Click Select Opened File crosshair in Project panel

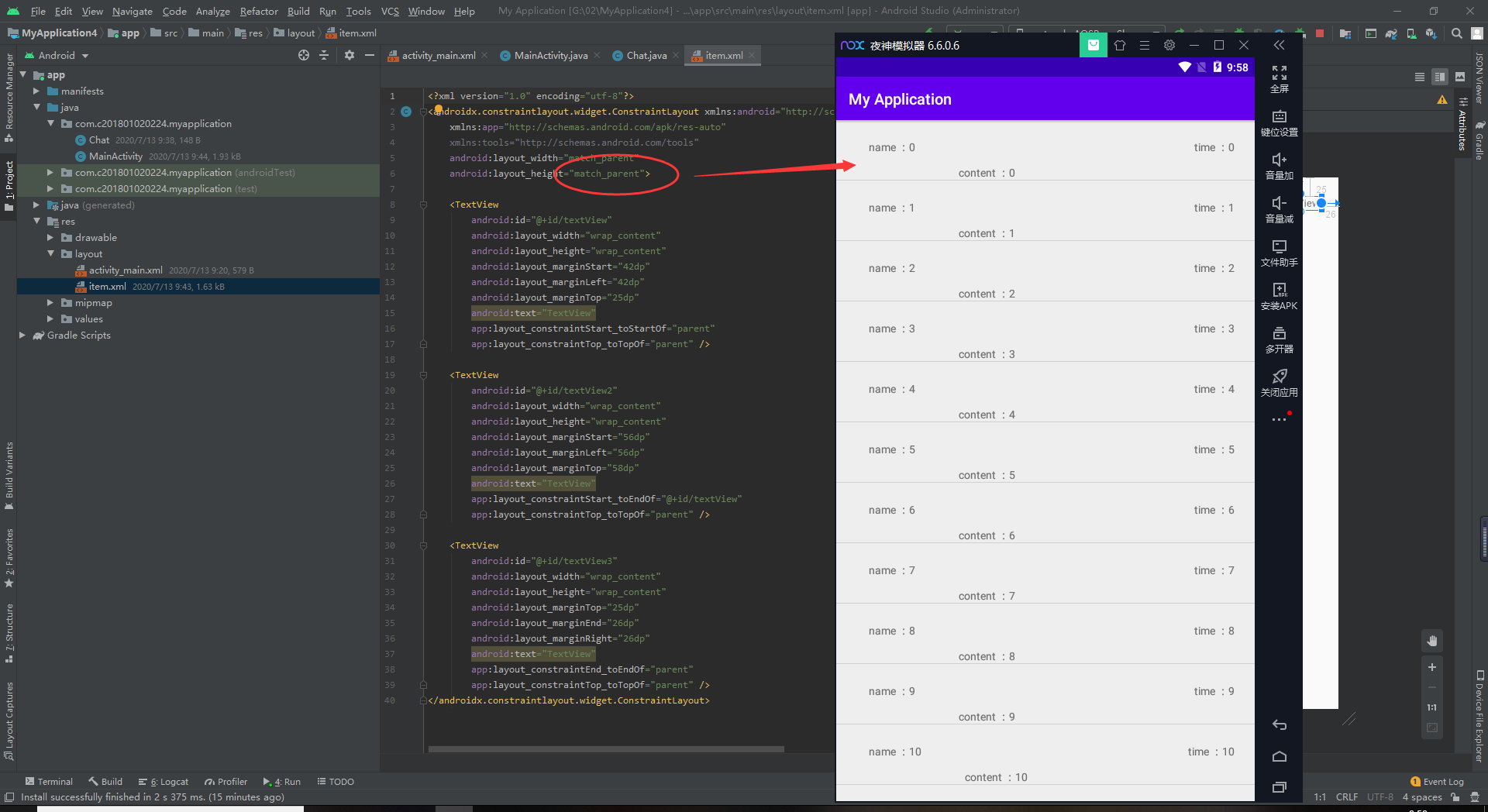point(304,55)
